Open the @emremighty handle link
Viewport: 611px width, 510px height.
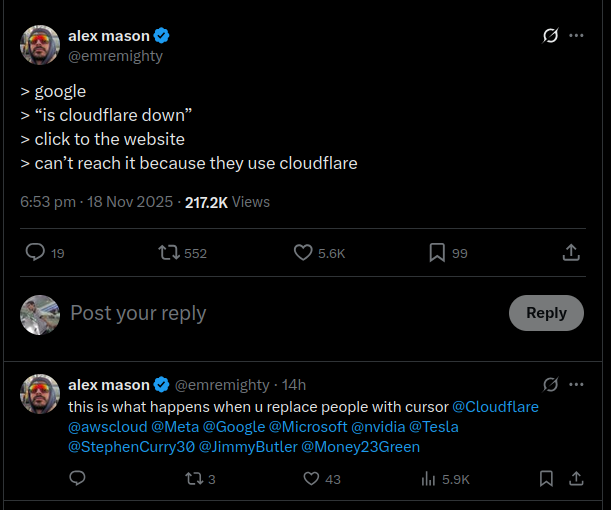[x=115, y=56]
